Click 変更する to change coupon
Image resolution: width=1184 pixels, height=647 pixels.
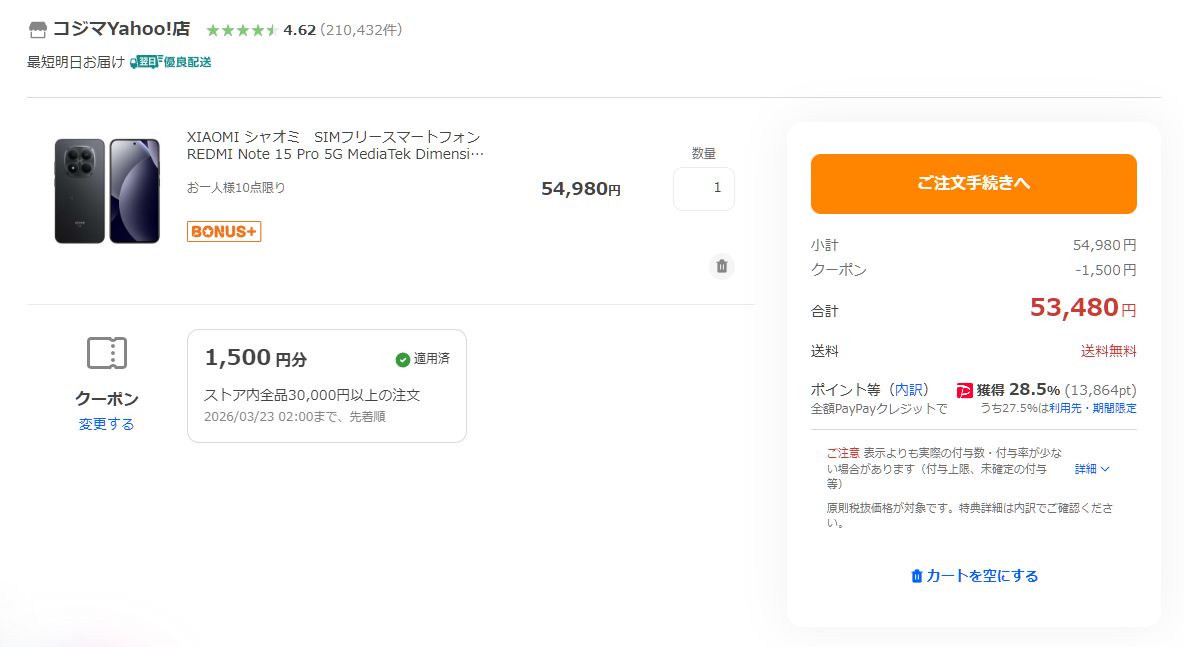coord(107,424)
